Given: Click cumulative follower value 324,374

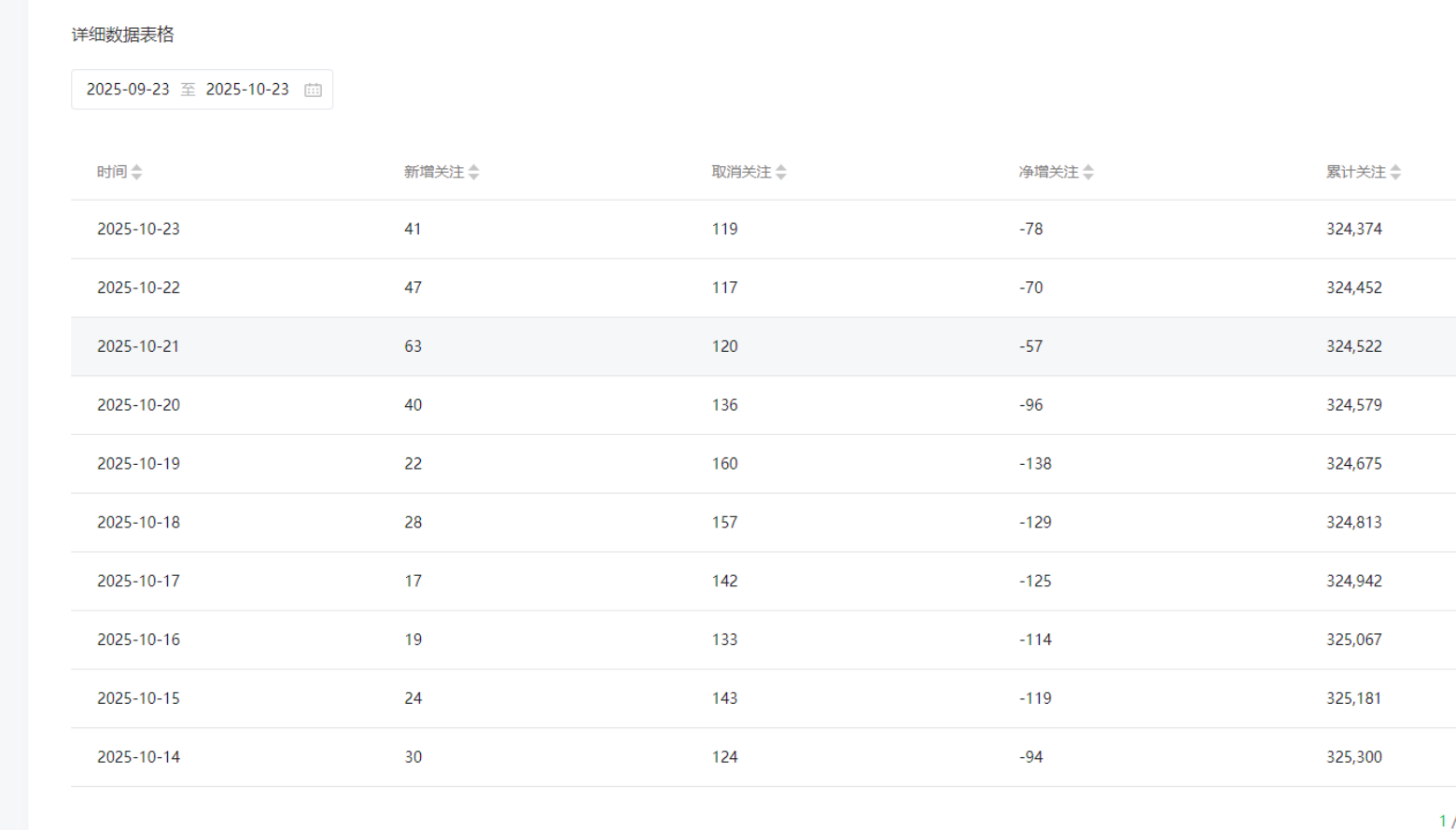Looking at the screenshot, I should 1353,229.
